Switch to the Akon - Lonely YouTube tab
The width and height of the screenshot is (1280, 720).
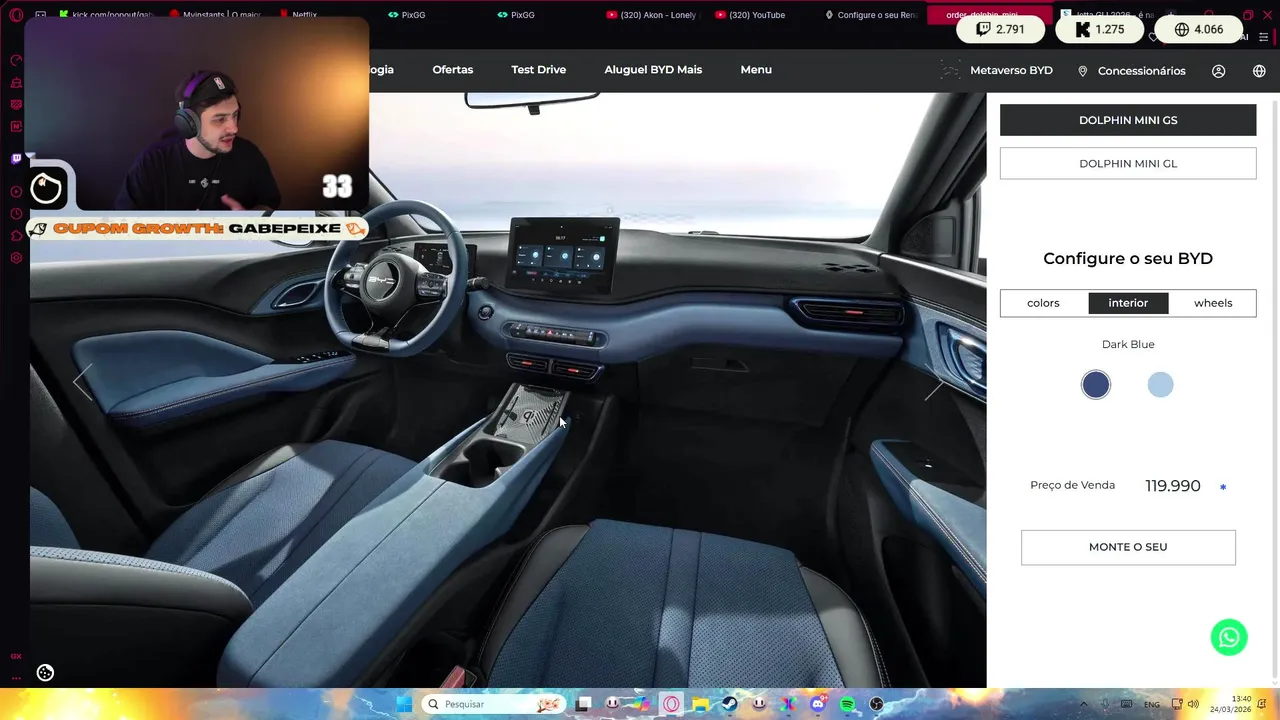[653, 15]
